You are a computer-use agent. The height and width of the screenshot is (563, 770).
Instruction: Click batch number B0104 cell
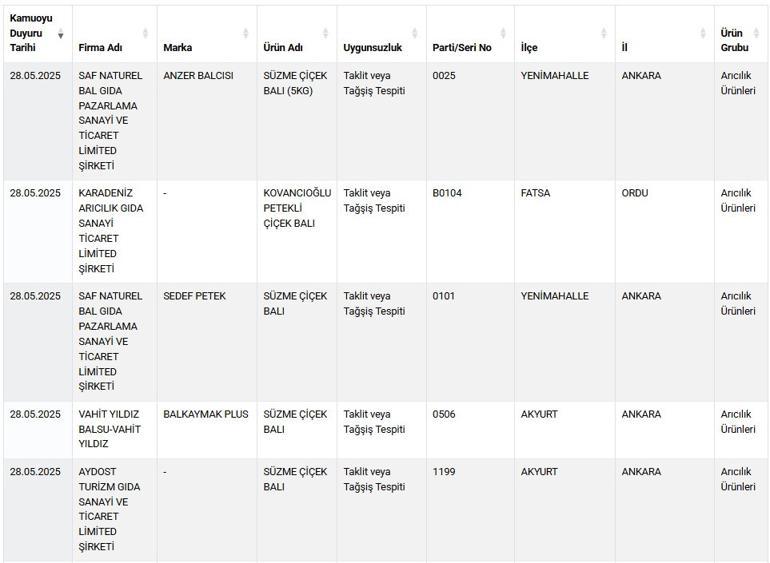447,193
